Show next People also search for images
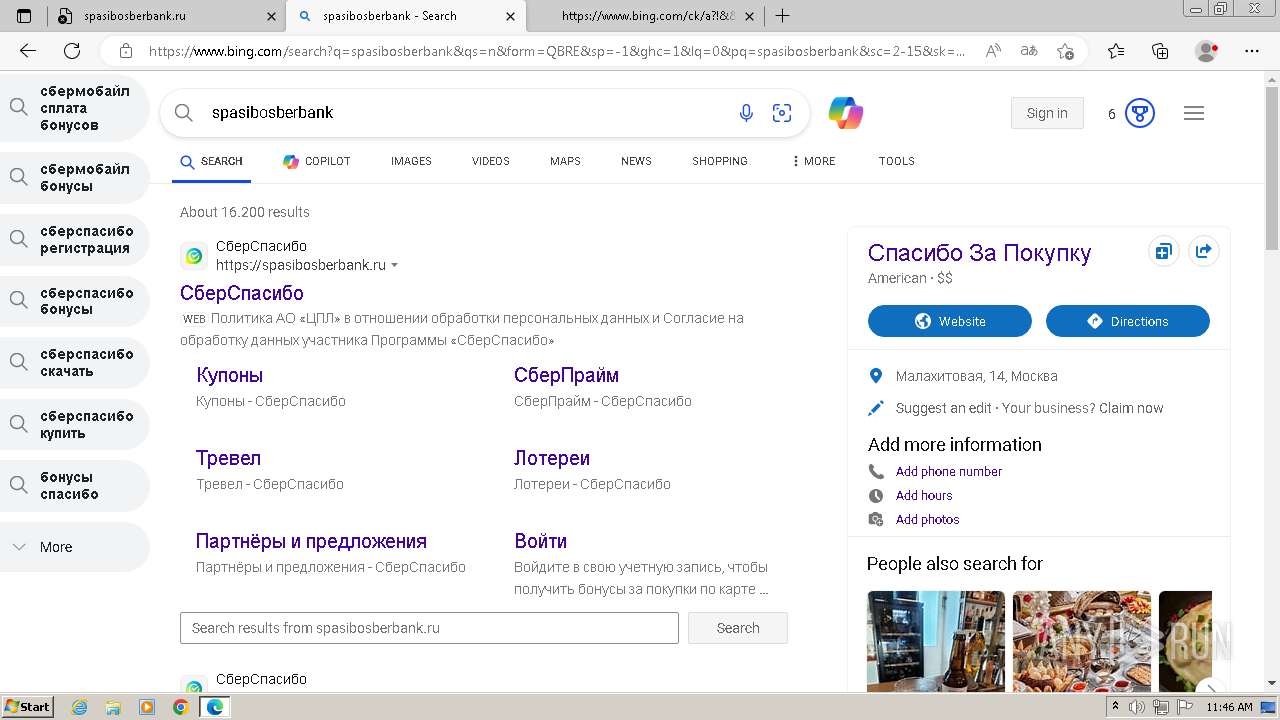Screen dimensions: 1280x720 coord(1210,689)
